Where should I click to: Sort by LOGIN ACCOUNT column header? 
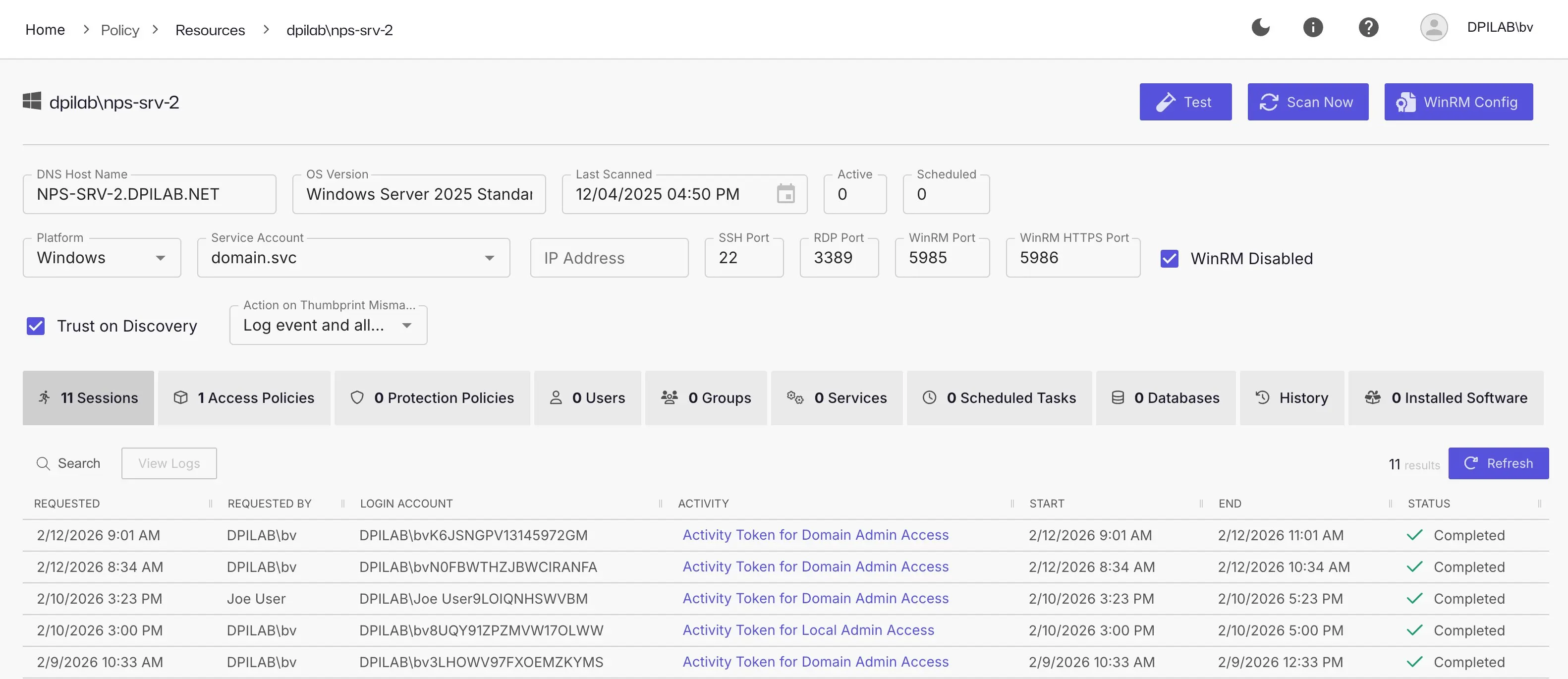(406, 504)
